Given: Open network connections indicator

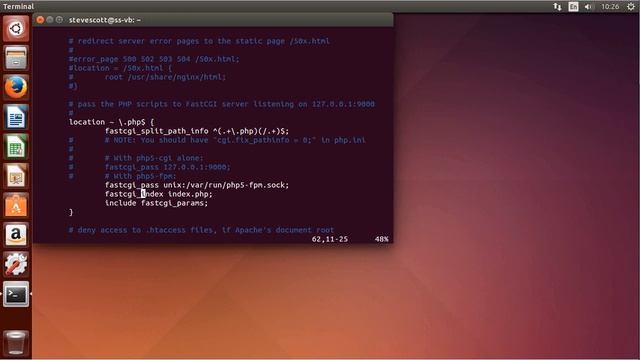Looking at the screenshot, I should pyautogui.click(x=557, y=7).
